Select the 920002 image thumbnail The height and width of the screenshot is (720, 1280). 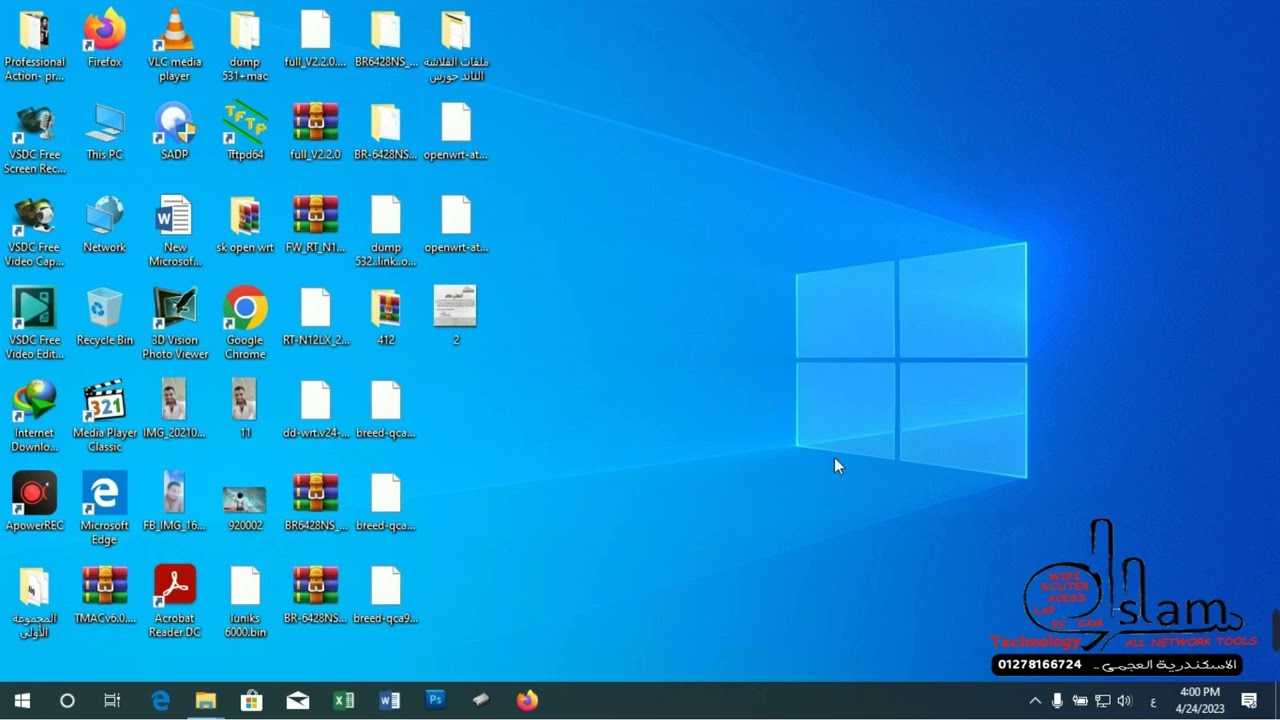[x=245, y=502]
